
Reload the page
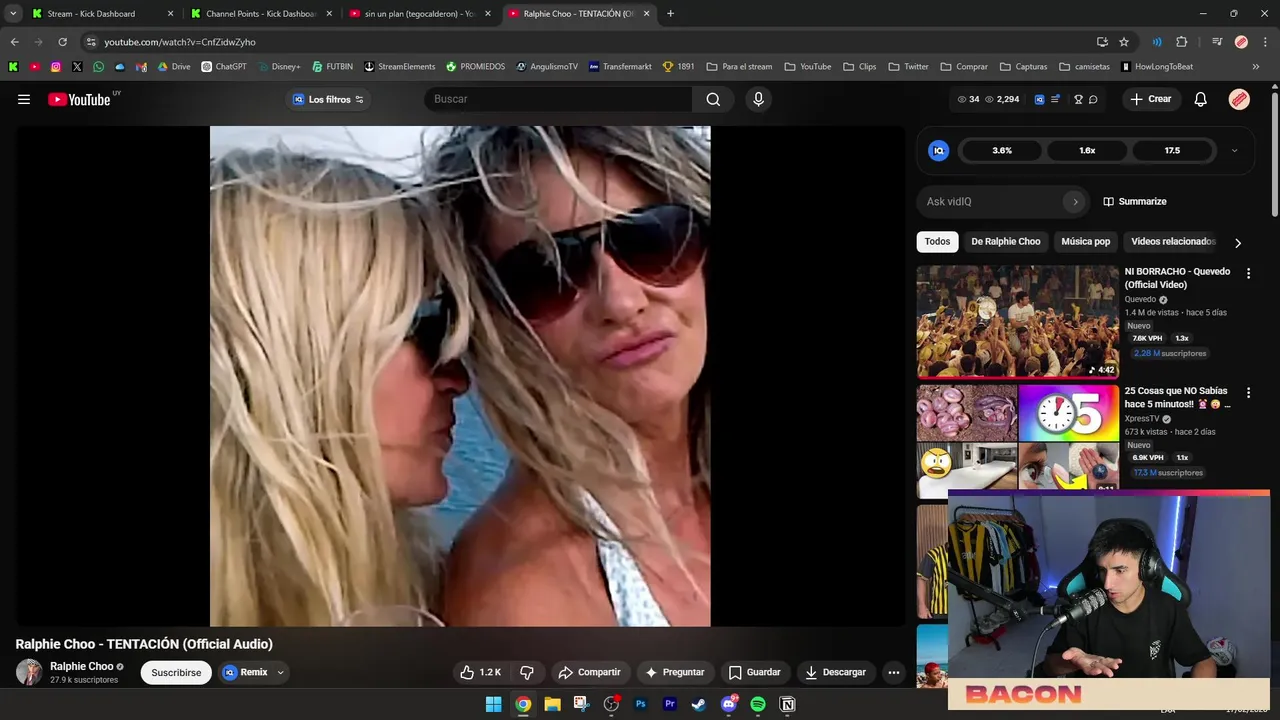coord(62,42)
